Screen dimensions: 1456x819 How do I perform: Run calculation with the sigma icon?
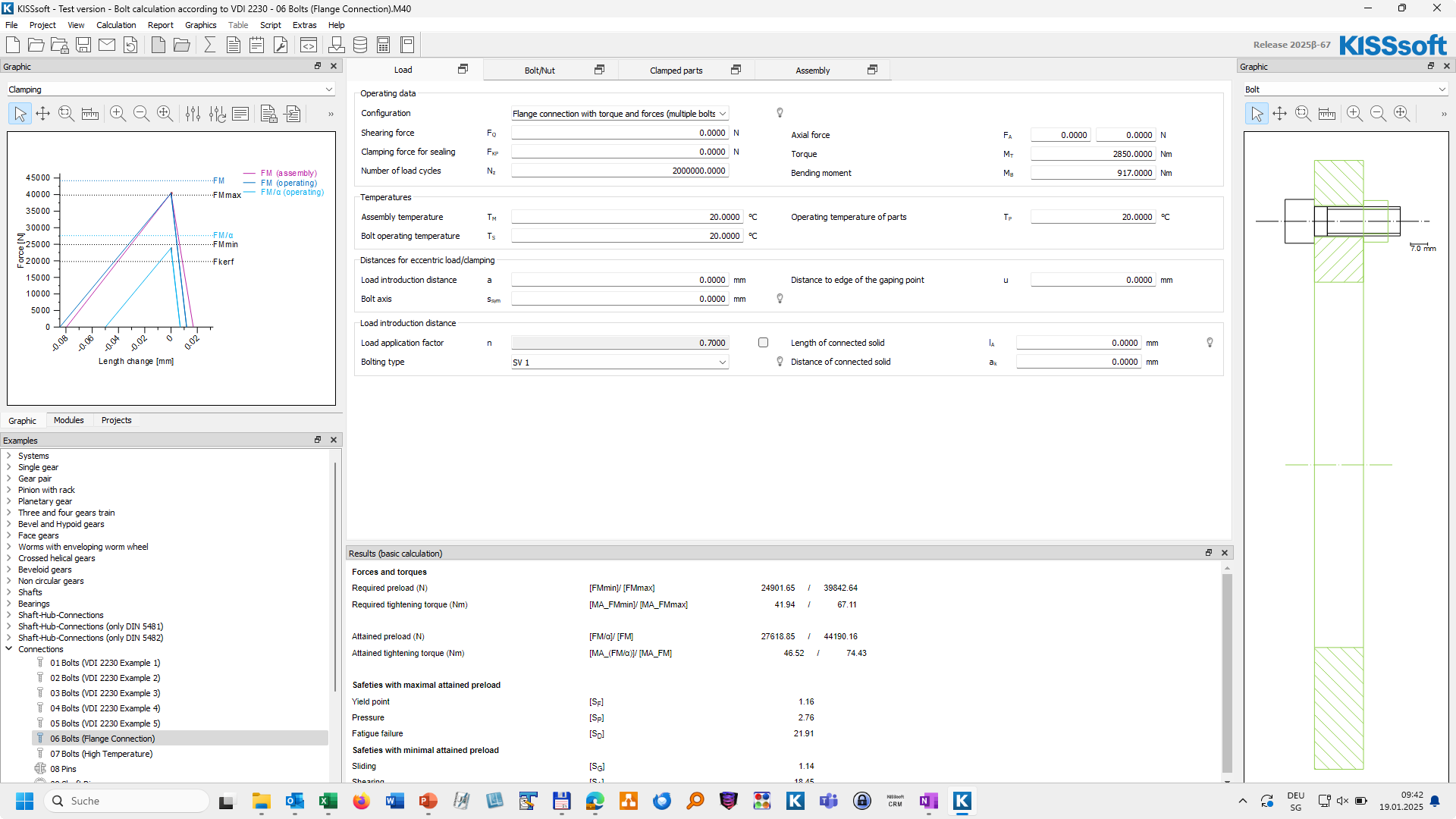(x=210, y=45)
